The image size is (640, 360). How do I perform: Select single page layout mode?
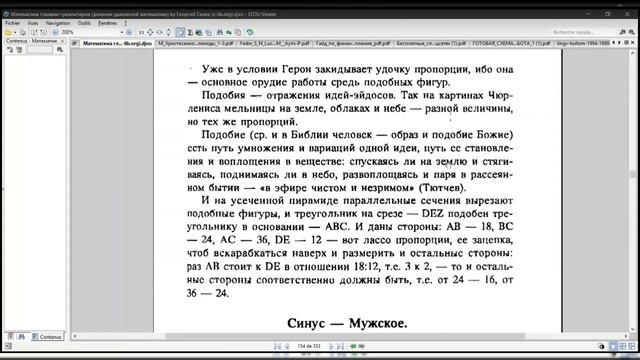click(x=613, y=346)
